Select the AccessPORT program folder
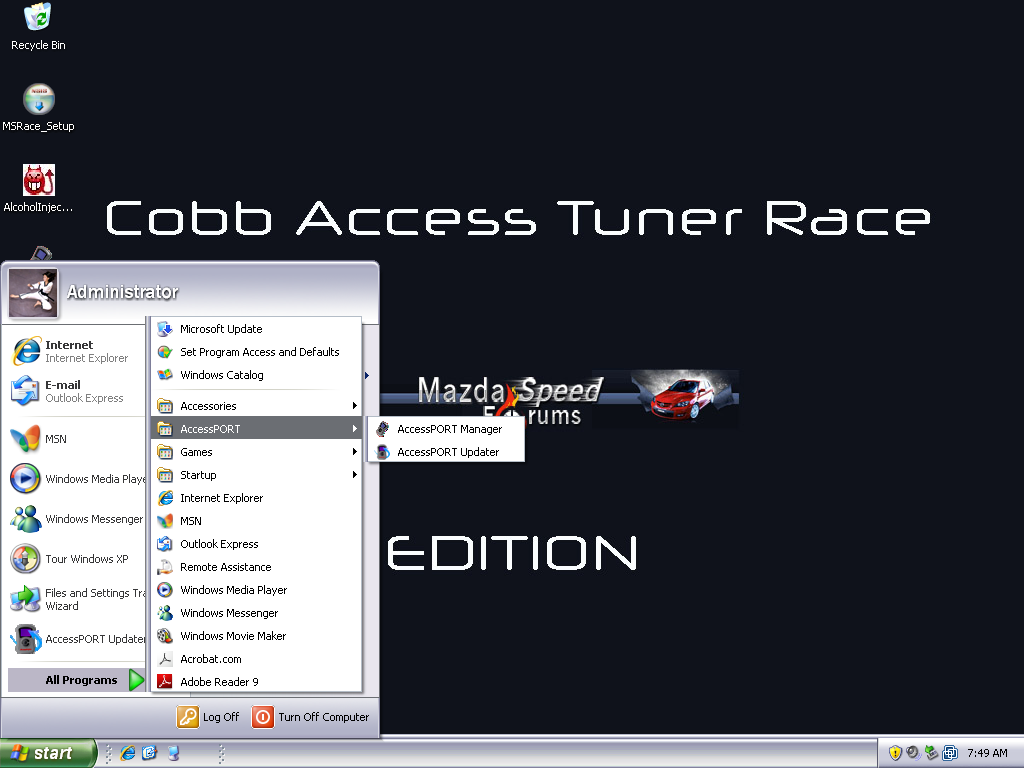 pyautogui.click(x=257, y=428)
